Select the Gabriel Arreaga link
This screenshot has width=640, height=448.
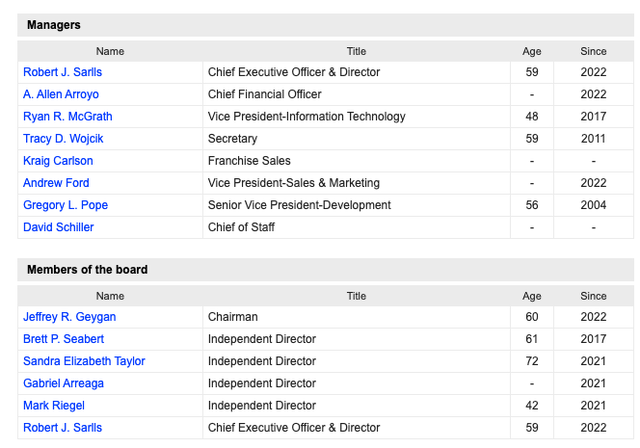[63, 383]
